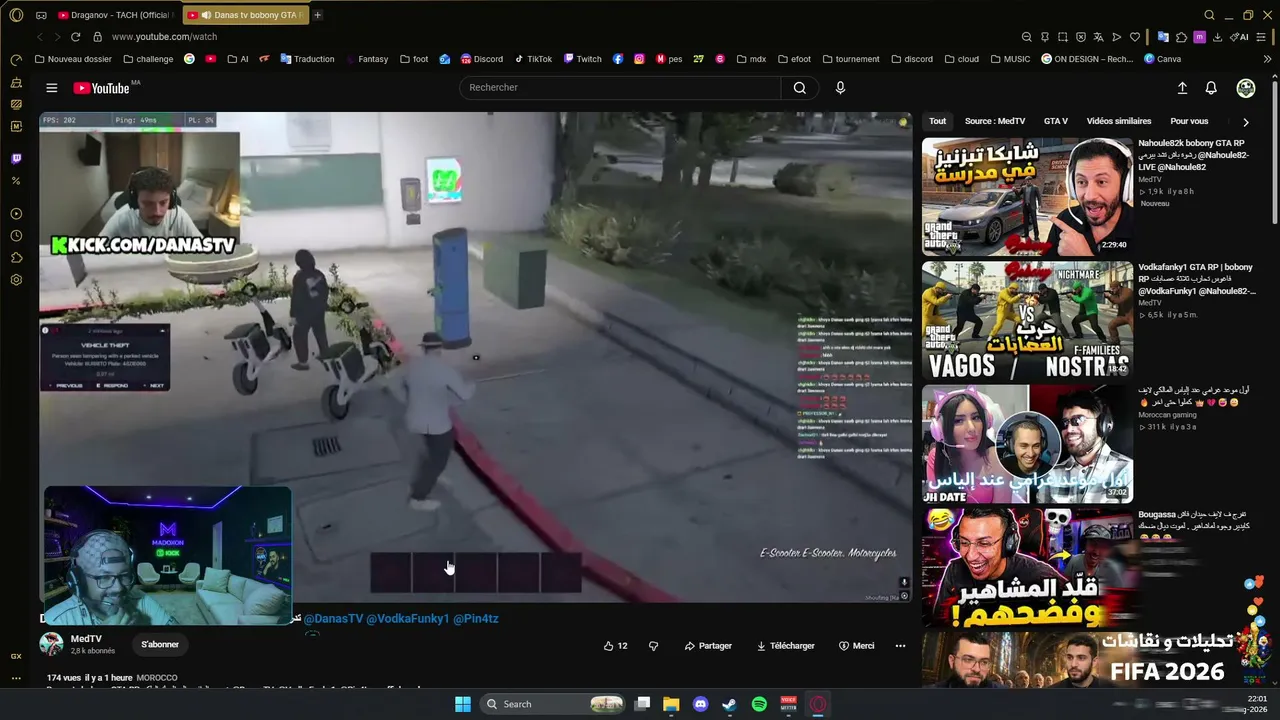Download the video with Télécharger

(x=785, y=646)
